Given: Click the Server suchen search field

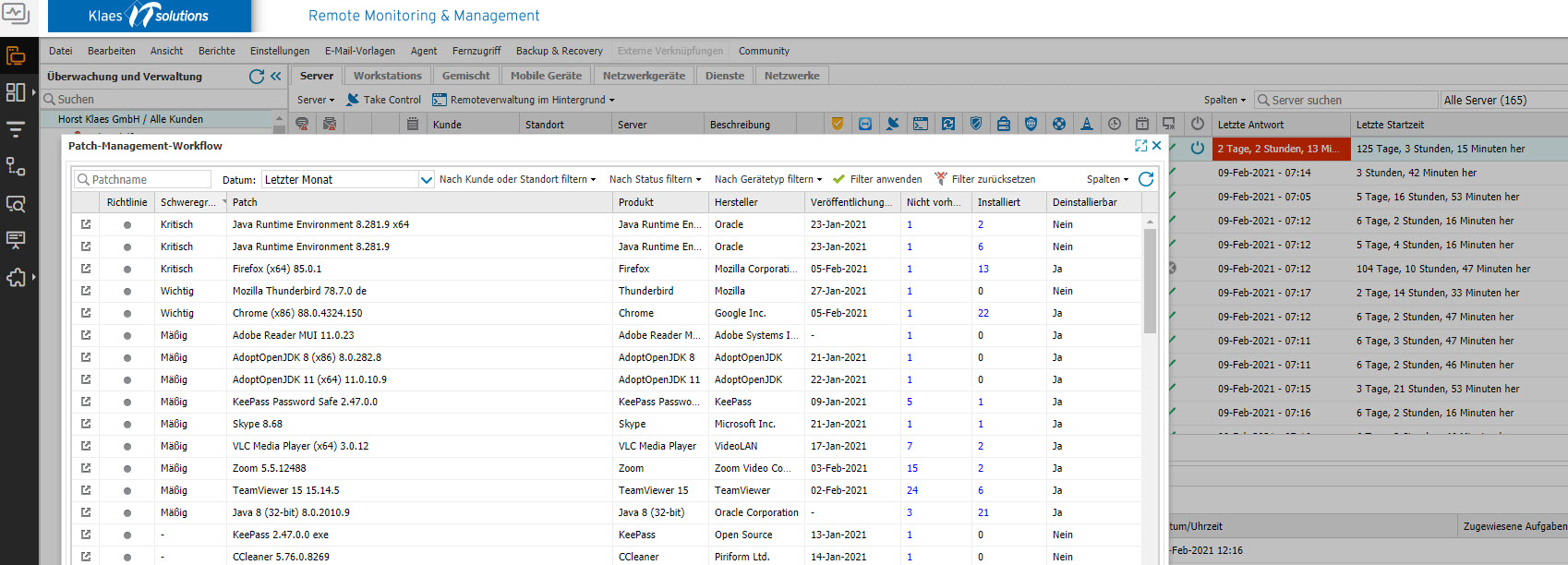Looking at the screenshot, I should pyautogui.click(x=1346, y=100).
